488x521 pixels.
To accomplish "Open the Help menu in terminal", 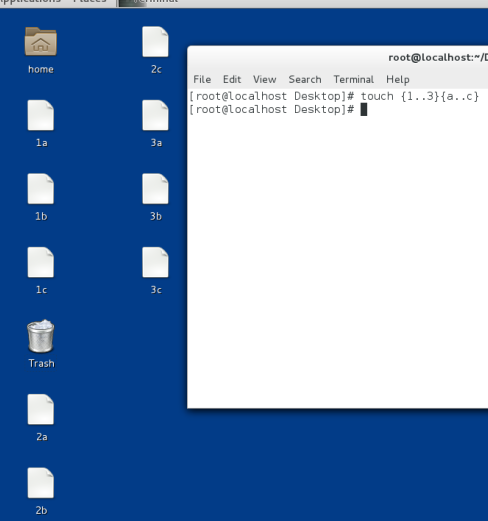I will (x=398, y=79).
